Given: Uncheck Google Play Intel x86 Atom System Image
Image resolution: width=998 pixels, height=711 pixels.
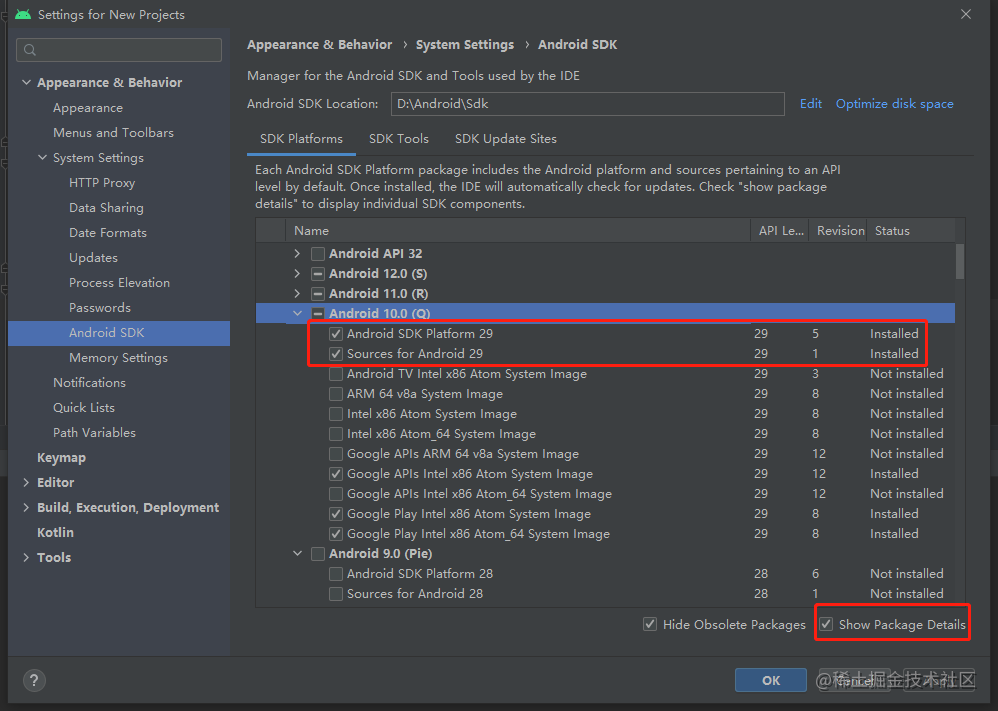Looking at the screenshot, I should [x=335, y=514].
